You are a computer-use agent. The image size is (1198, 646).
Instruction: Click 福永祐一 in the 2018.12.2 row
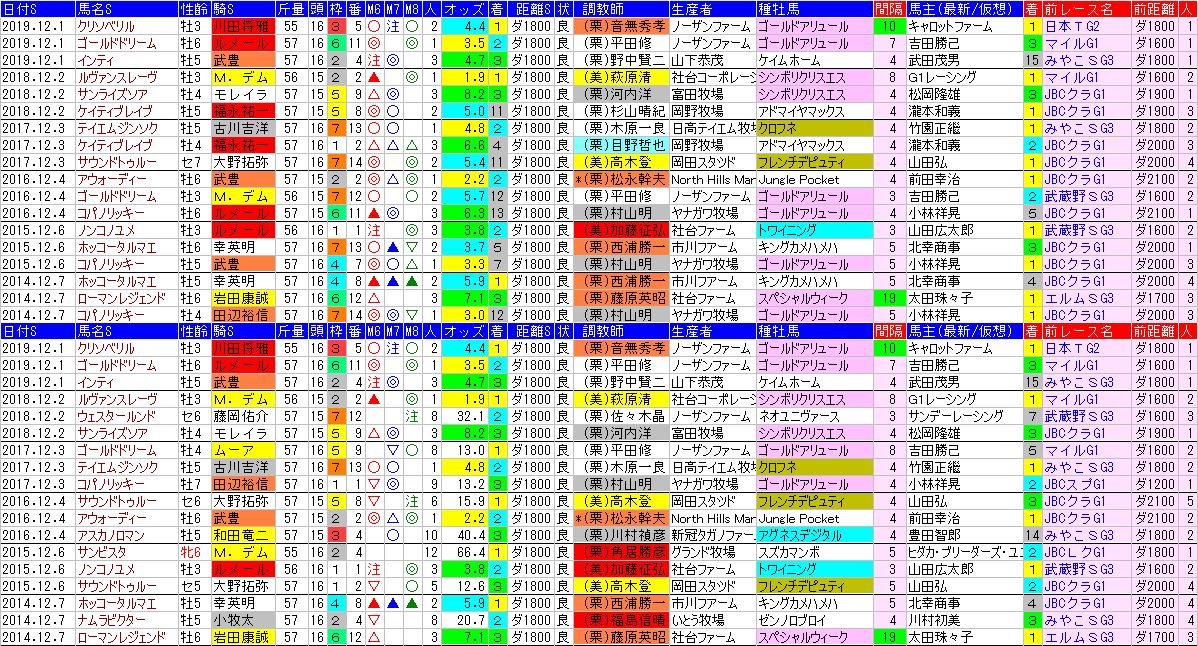pyautogui.click(x=243, y=111)
